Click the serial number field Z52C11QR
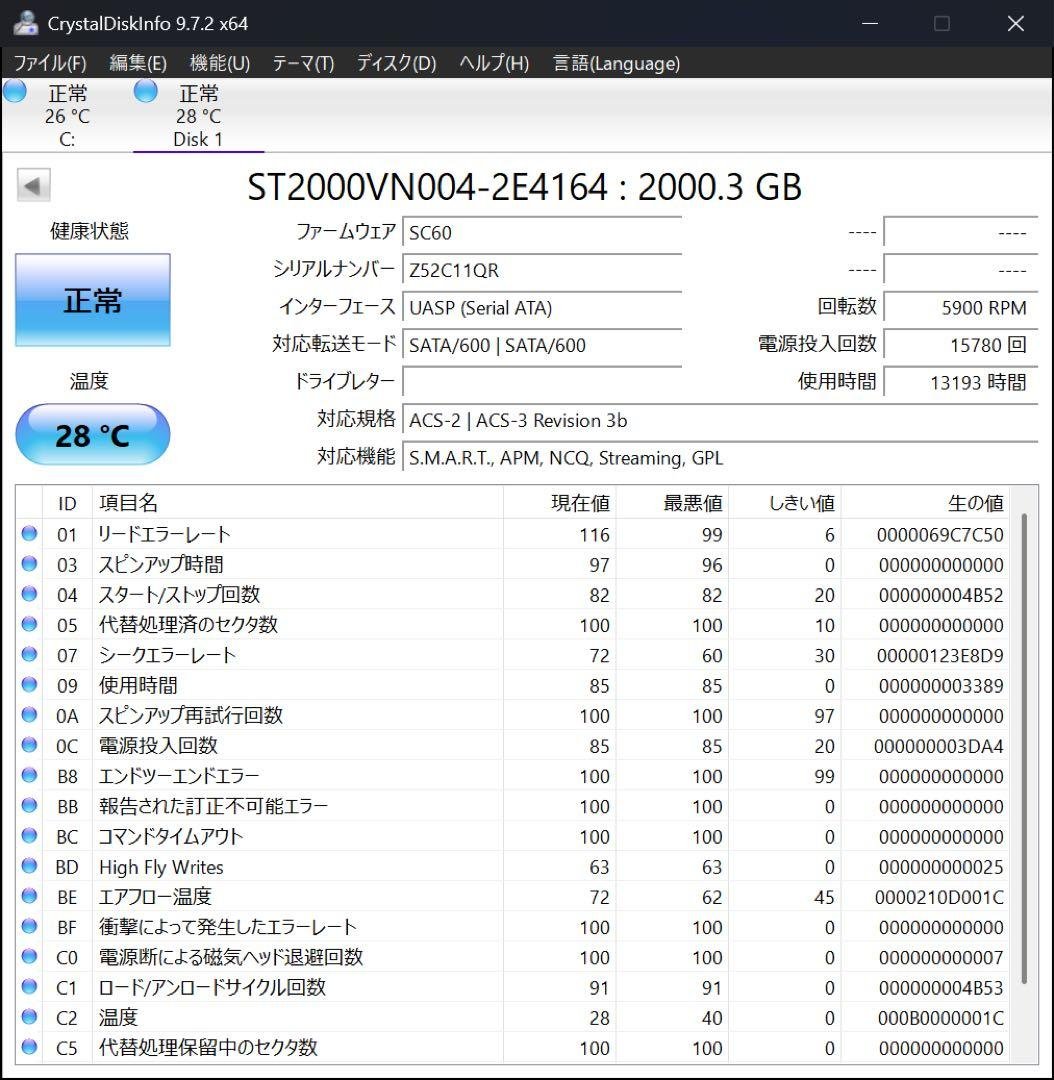This screenshot has height=1080, width=1054. pos(542,269)
